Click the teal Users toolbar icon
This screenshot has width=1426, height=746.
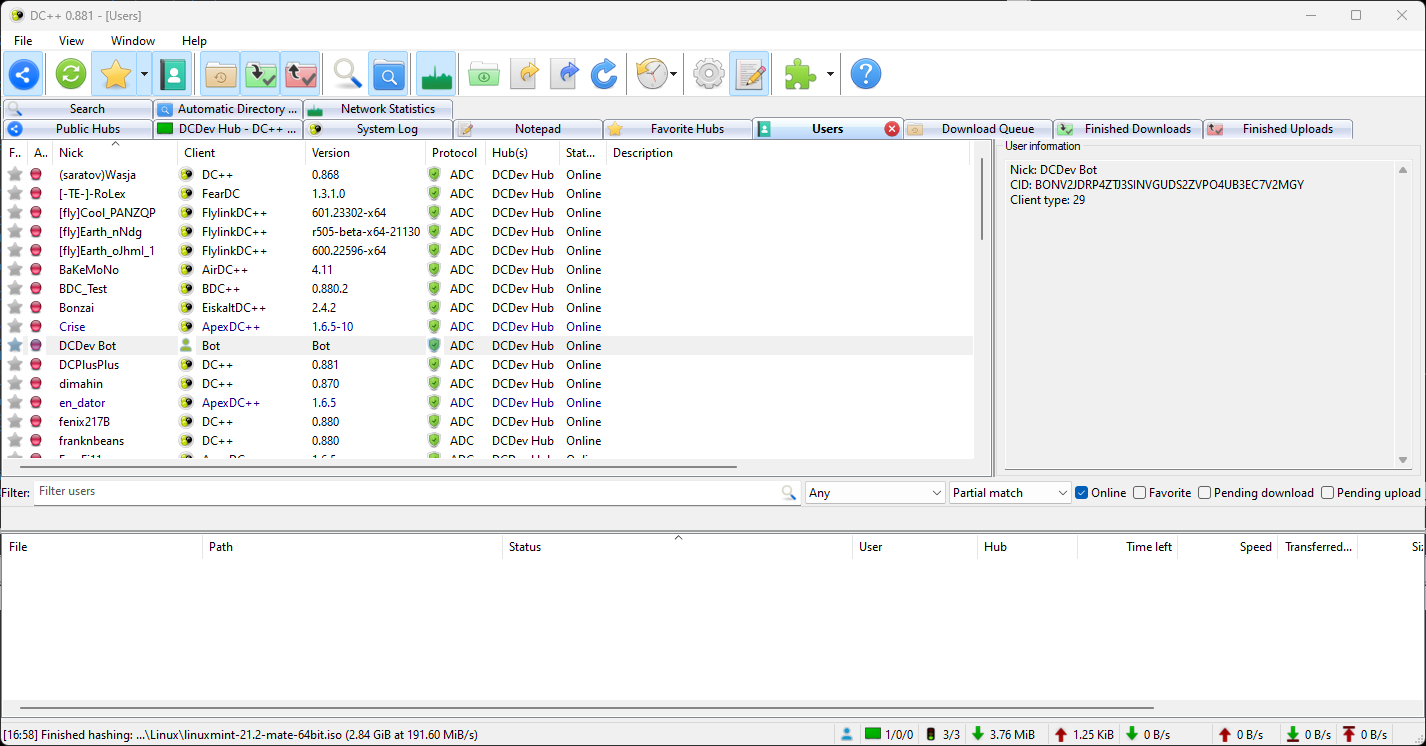(x=174, y=74)
